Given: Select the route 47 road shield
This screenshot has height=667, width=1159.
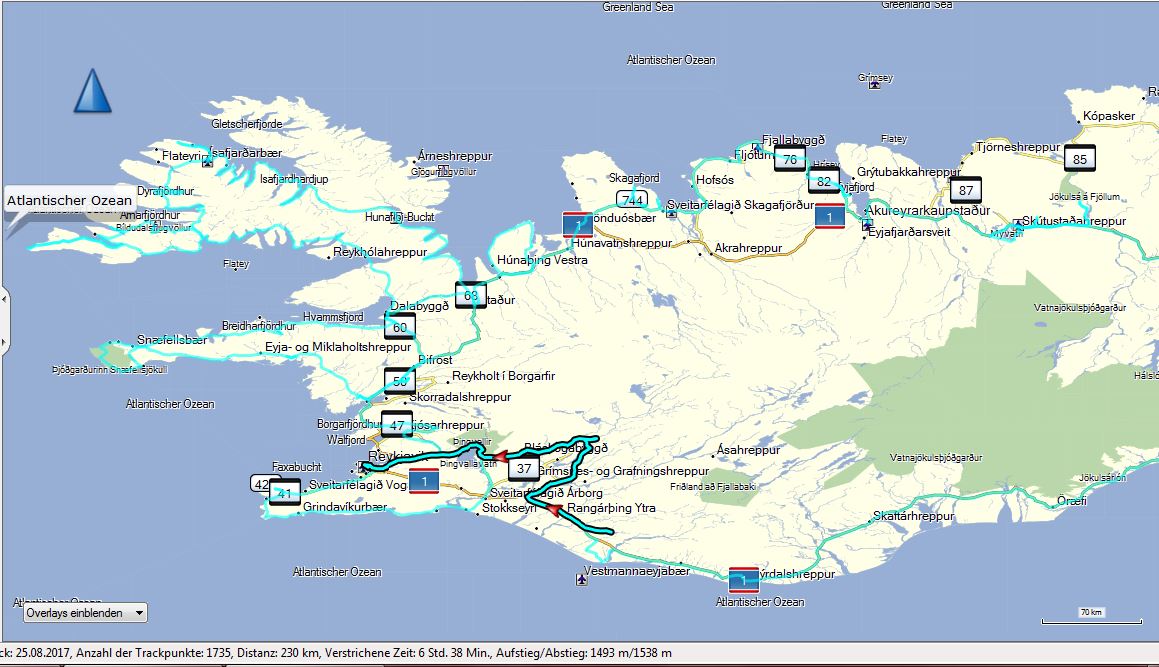Looking at the screenshot, I should pyautogui.click(x=396, y=425).
